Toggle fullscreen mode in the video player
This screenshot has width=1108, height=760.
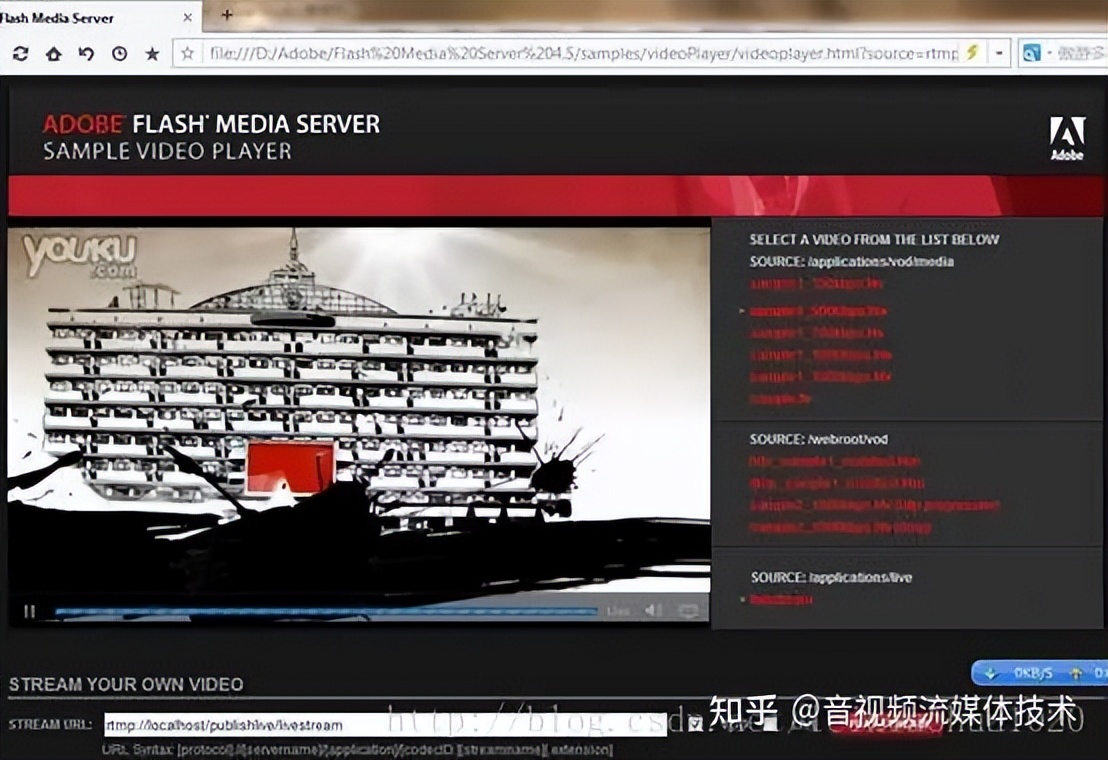coord(688,611)
